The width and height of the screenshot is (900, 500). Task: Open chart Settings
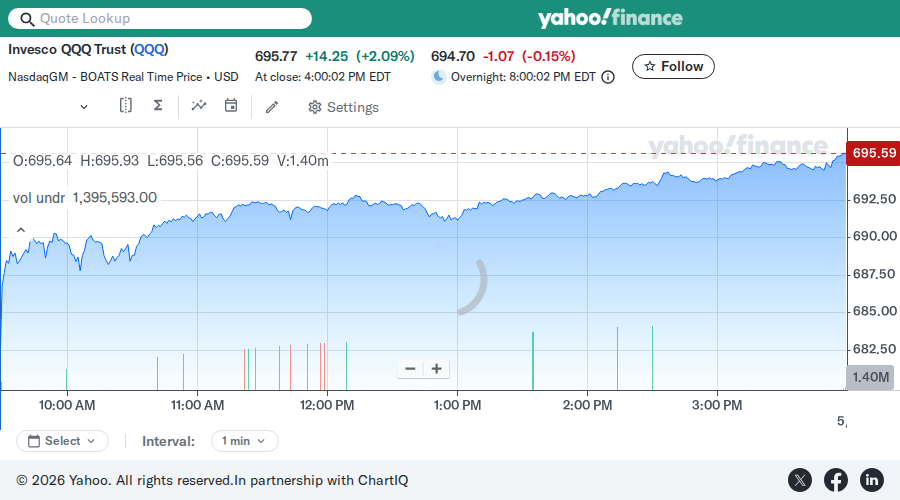[343, 107]
